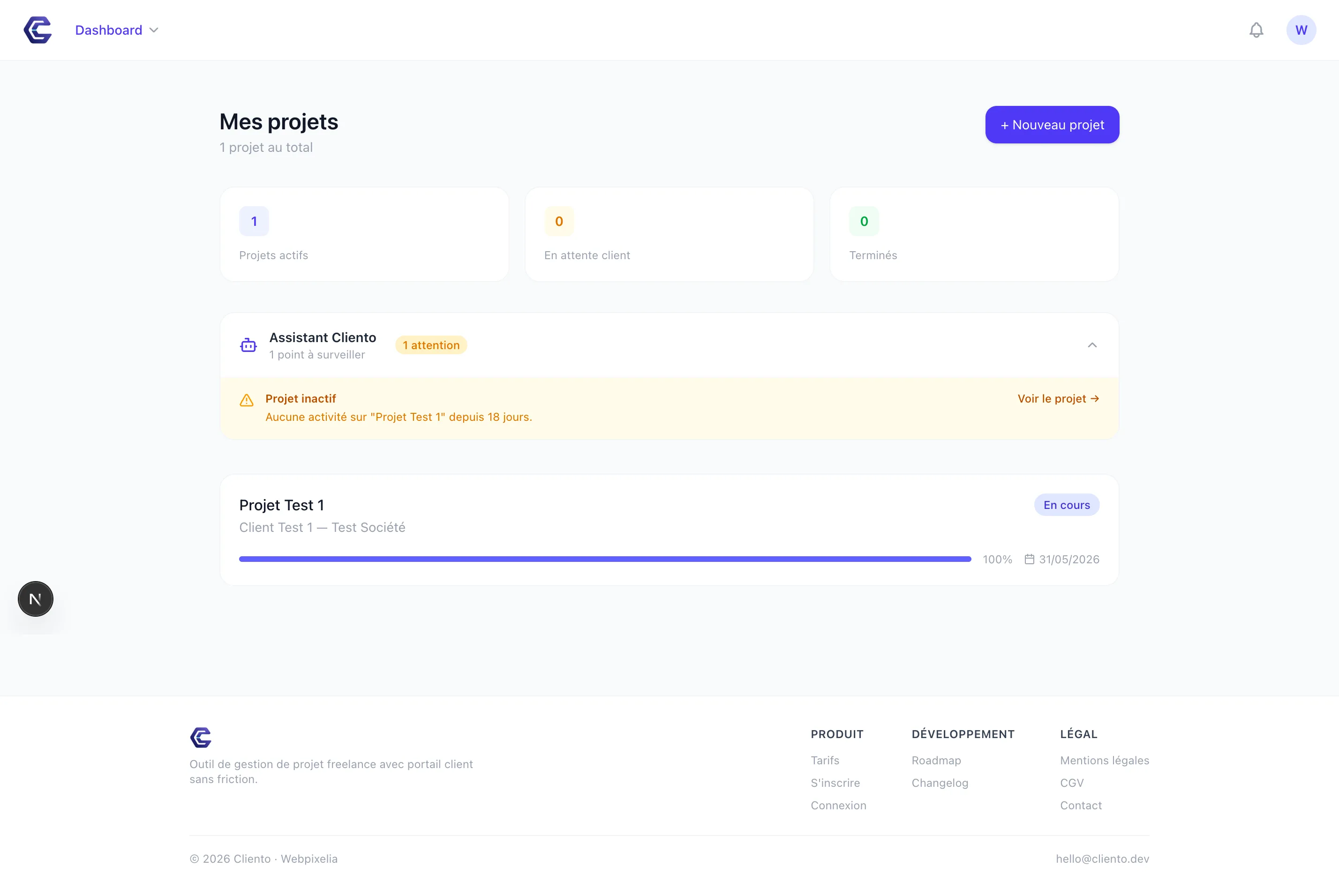This screenshot has height=896, width=1339.
Task: Click the W user avatar
Action: click(1301, 30)
